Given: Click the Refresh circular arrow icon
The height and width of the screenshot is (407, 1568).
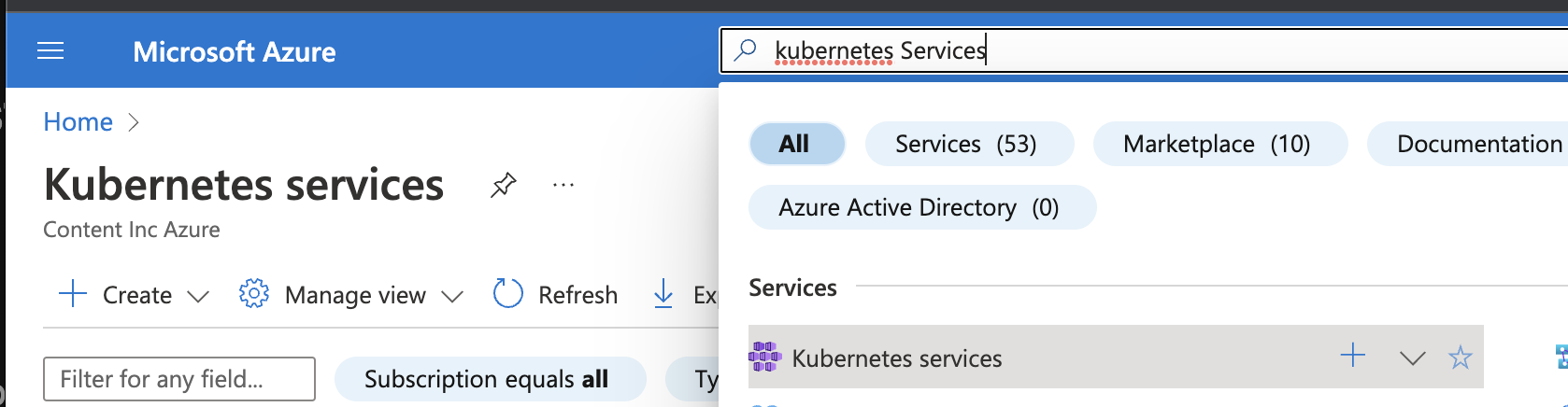Looking at the screenshot, I should pos(507,294).
